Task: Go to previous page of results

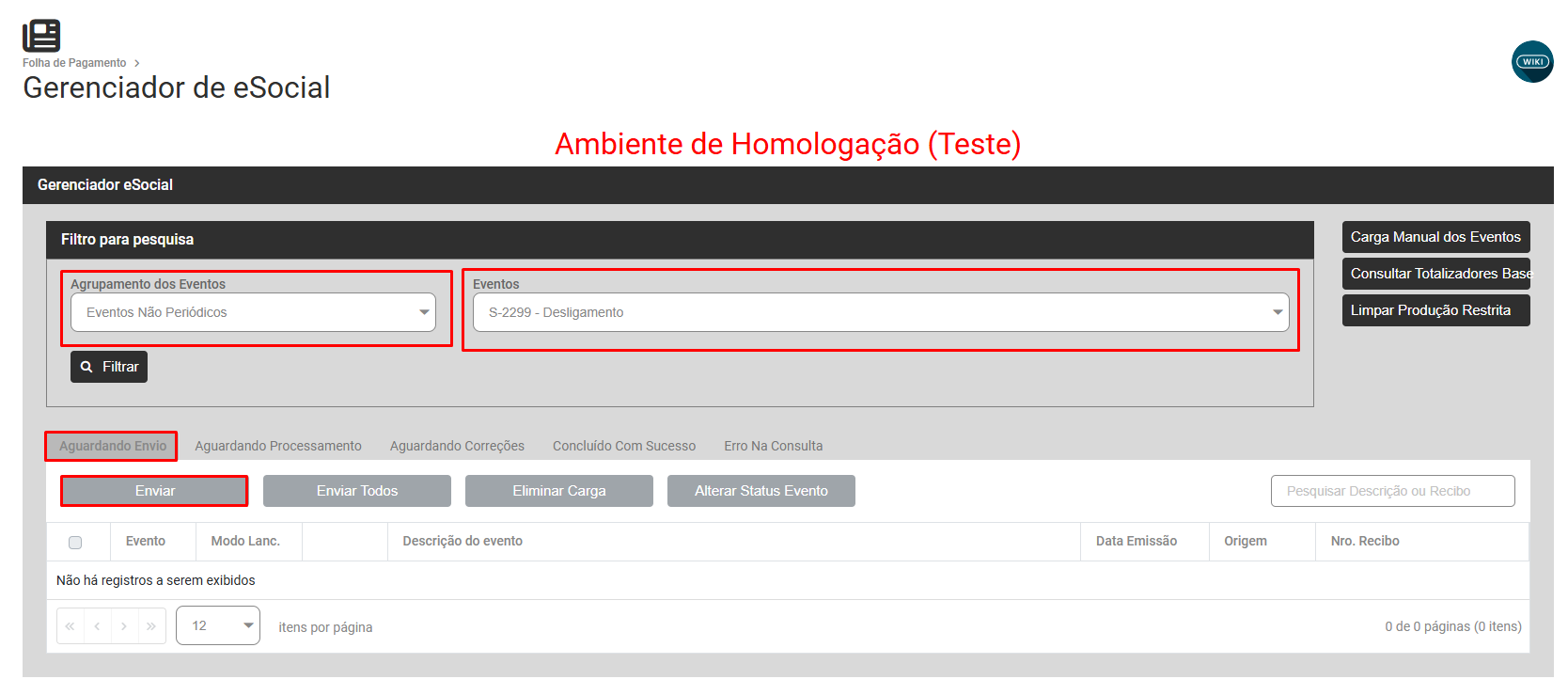Action: coord(97,626)
